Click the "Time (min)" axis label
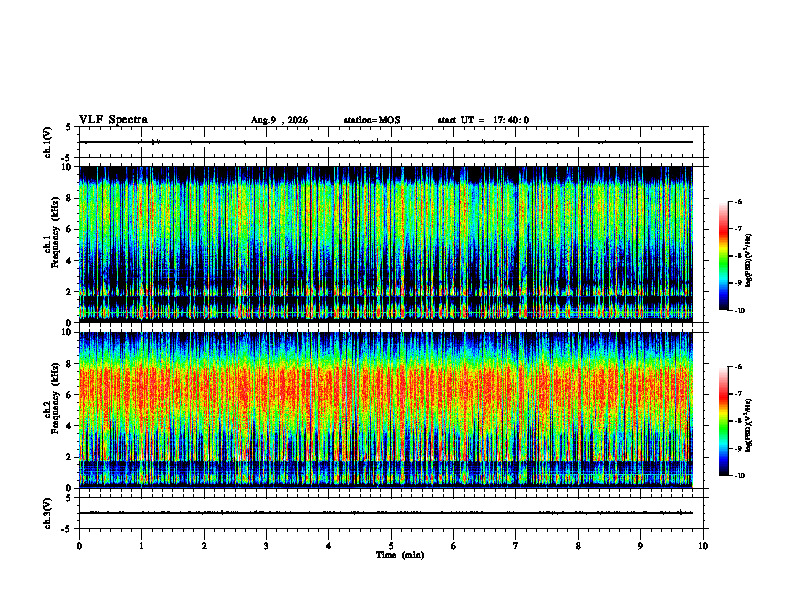792x612 pixels. pyautogui.click(x=400, y=555)
